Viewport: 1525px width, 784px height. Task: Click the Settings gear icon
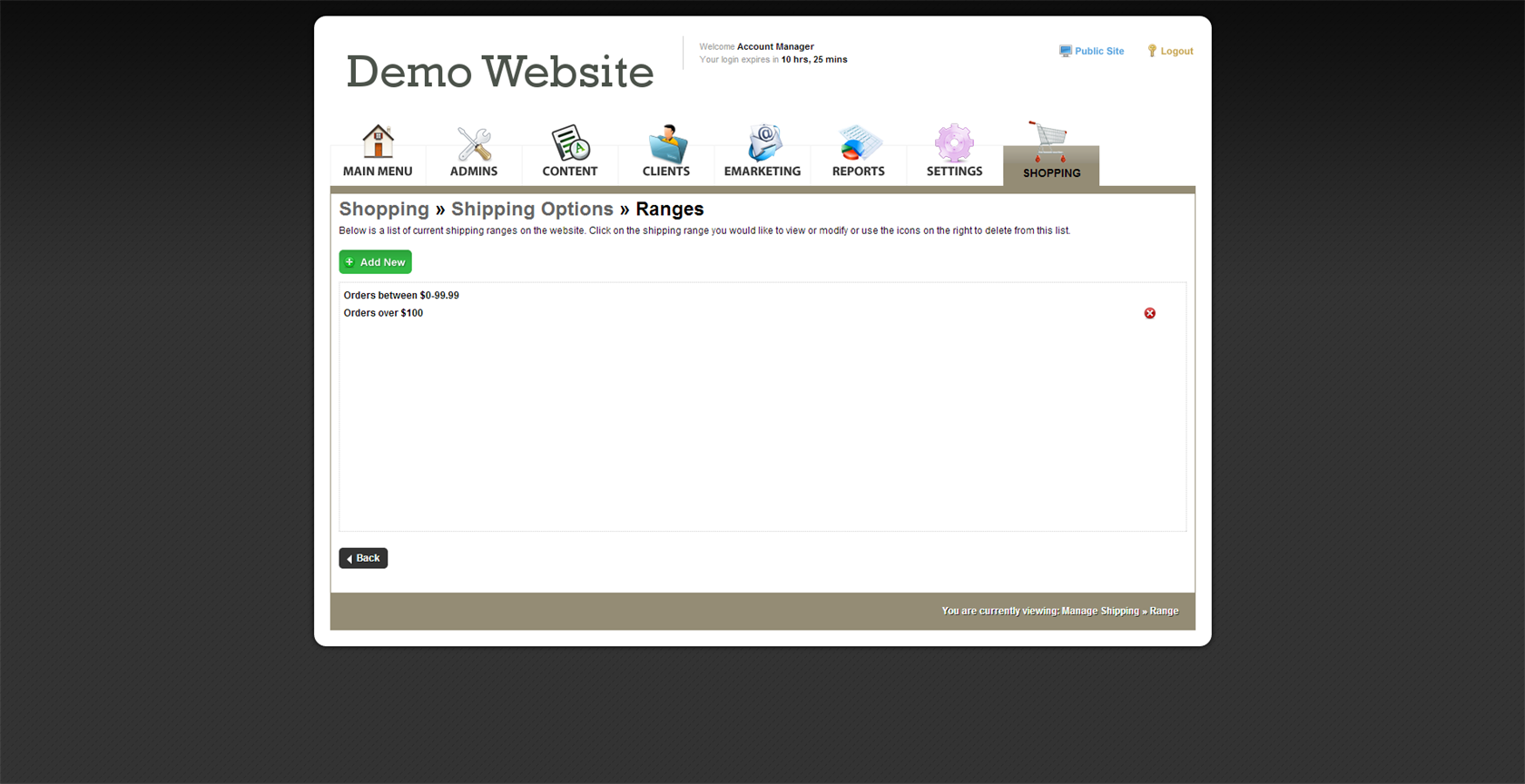(x=954, y=143)
